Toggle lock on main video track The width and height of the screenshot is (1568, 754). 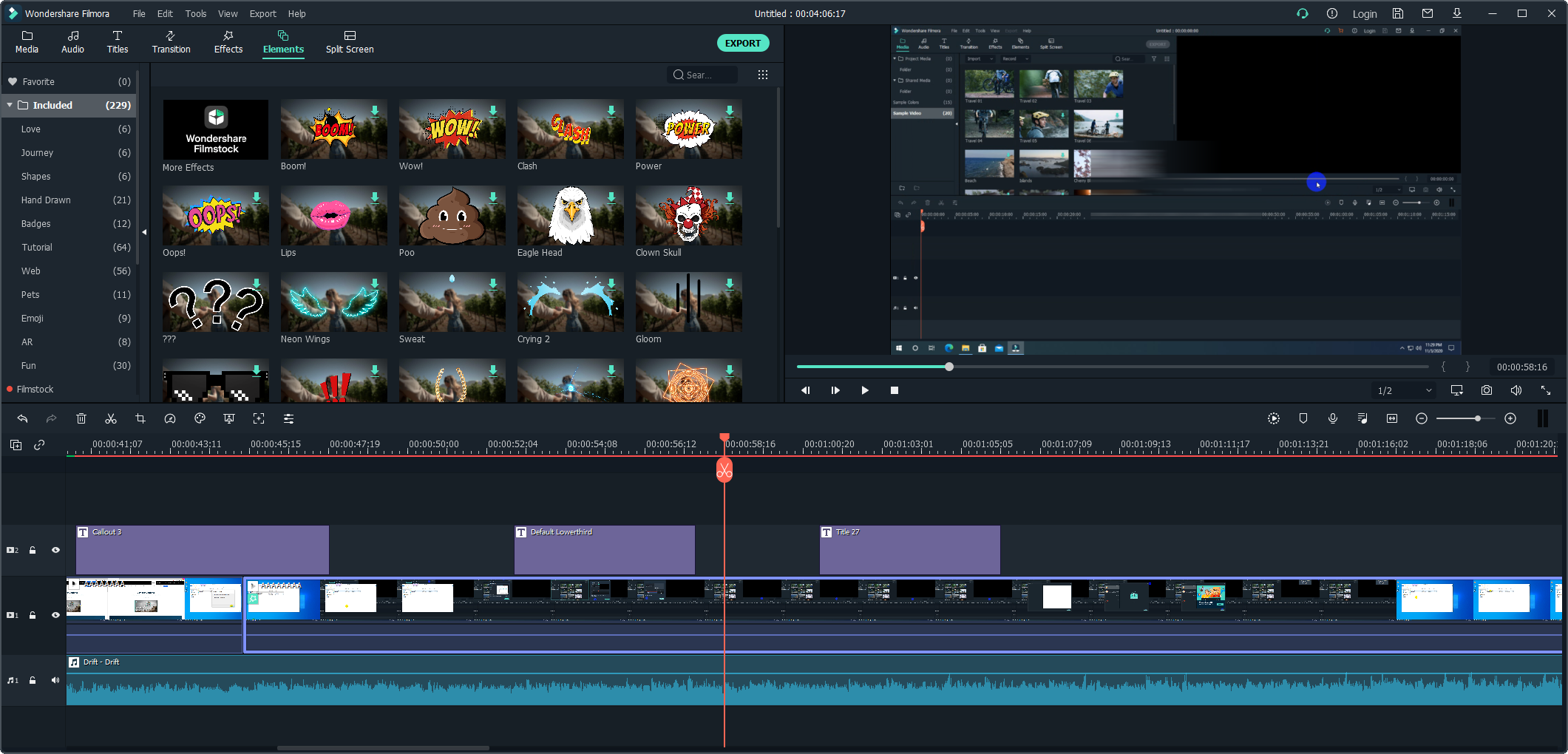[x=33, y=615]
